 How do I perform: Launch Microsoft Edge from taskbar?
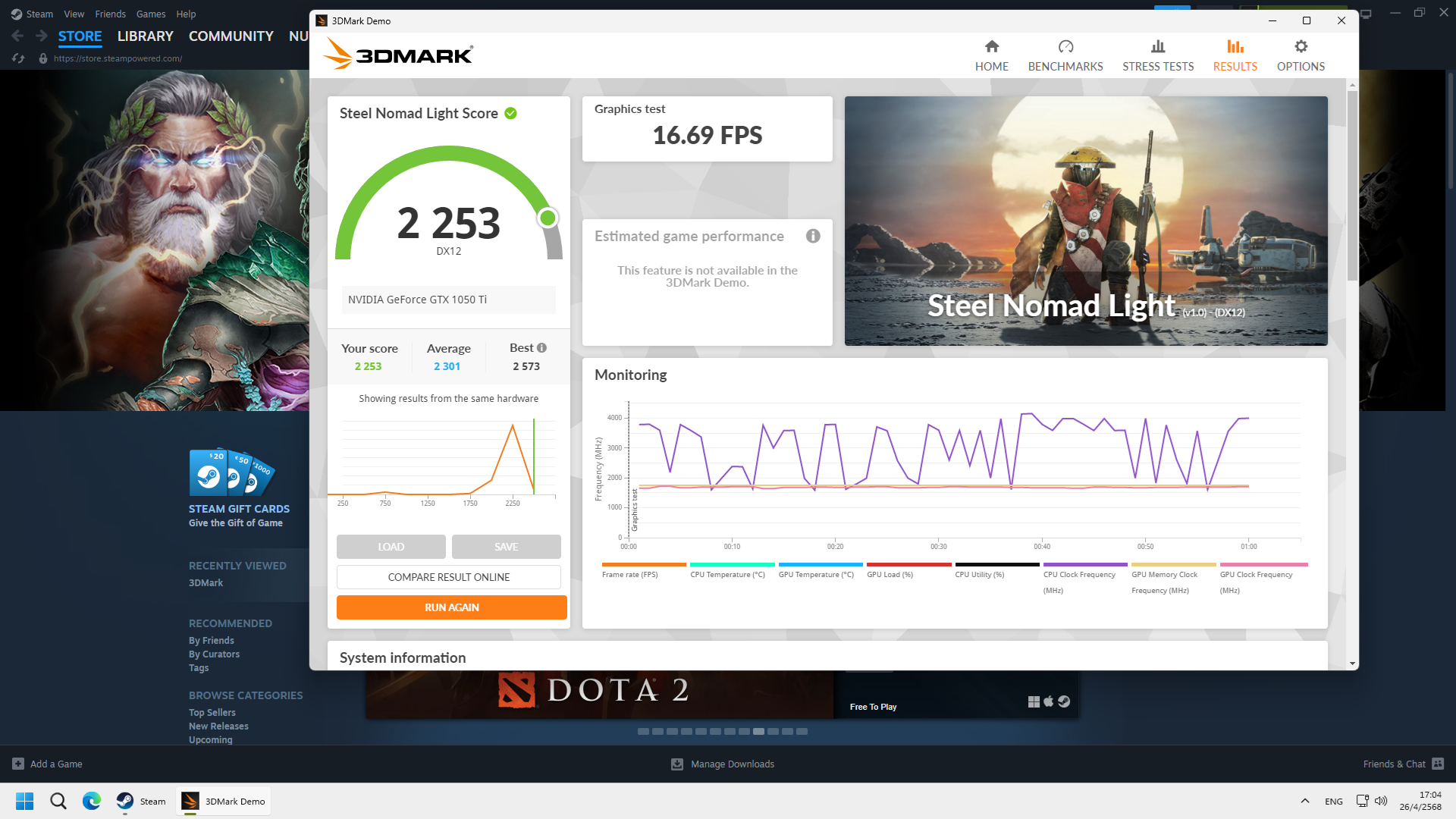click(x=92, y=801)
